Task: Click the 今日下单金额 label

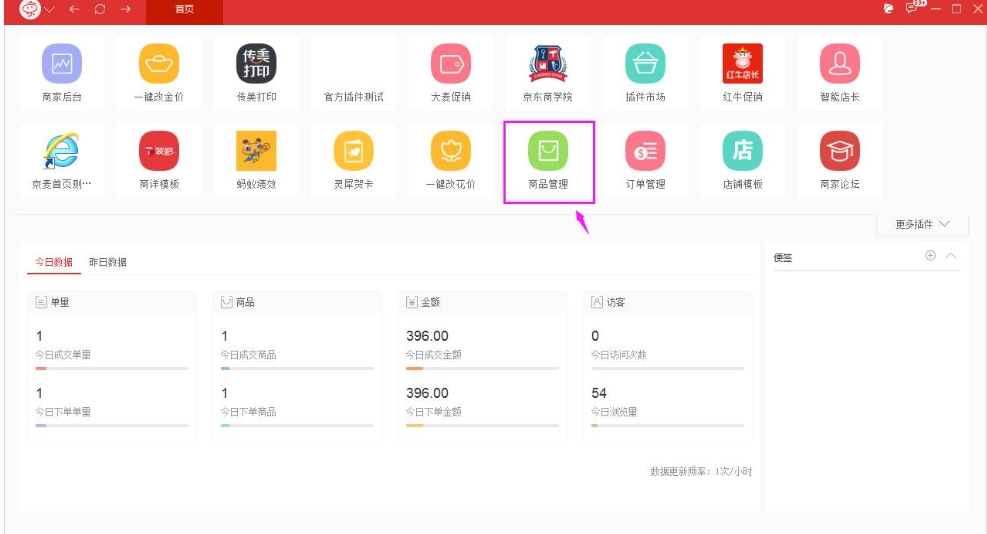Action: pyautogui.click(x=434, y=412)
